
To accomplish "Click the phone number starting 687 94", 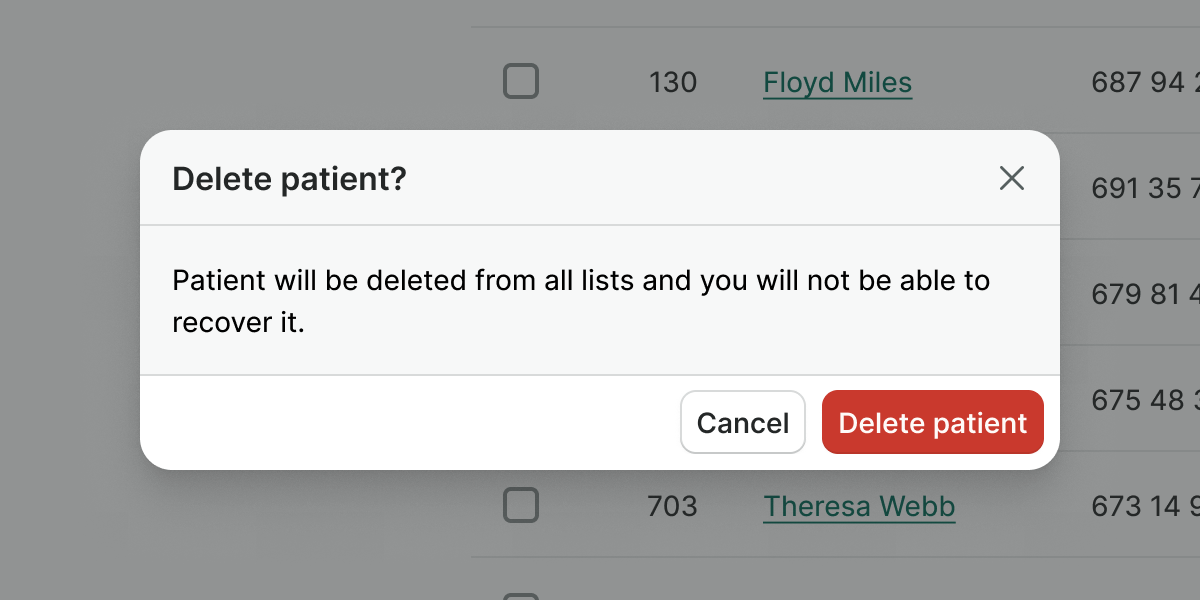I will (1144, 82).
